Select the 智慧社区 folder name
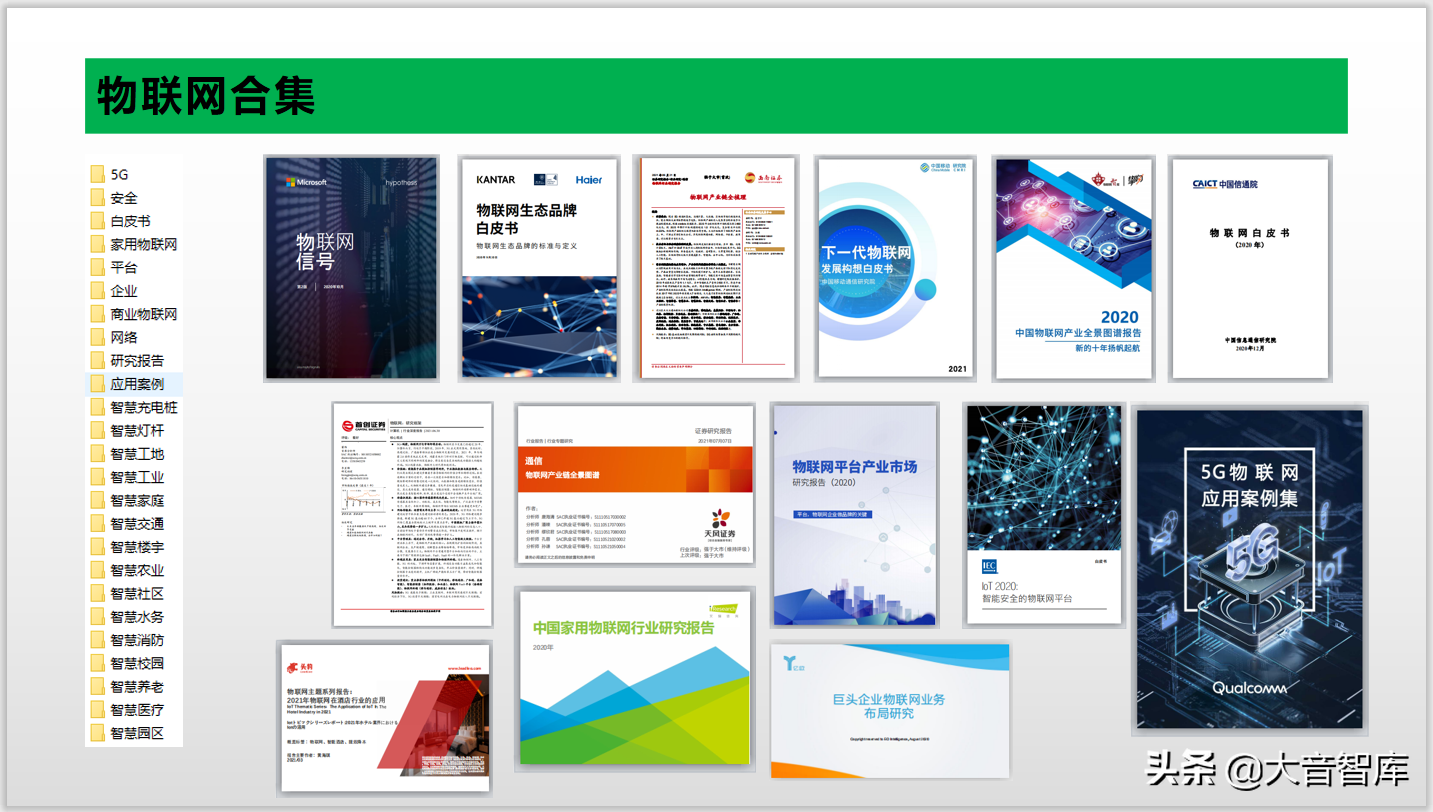 pos(137,593)
